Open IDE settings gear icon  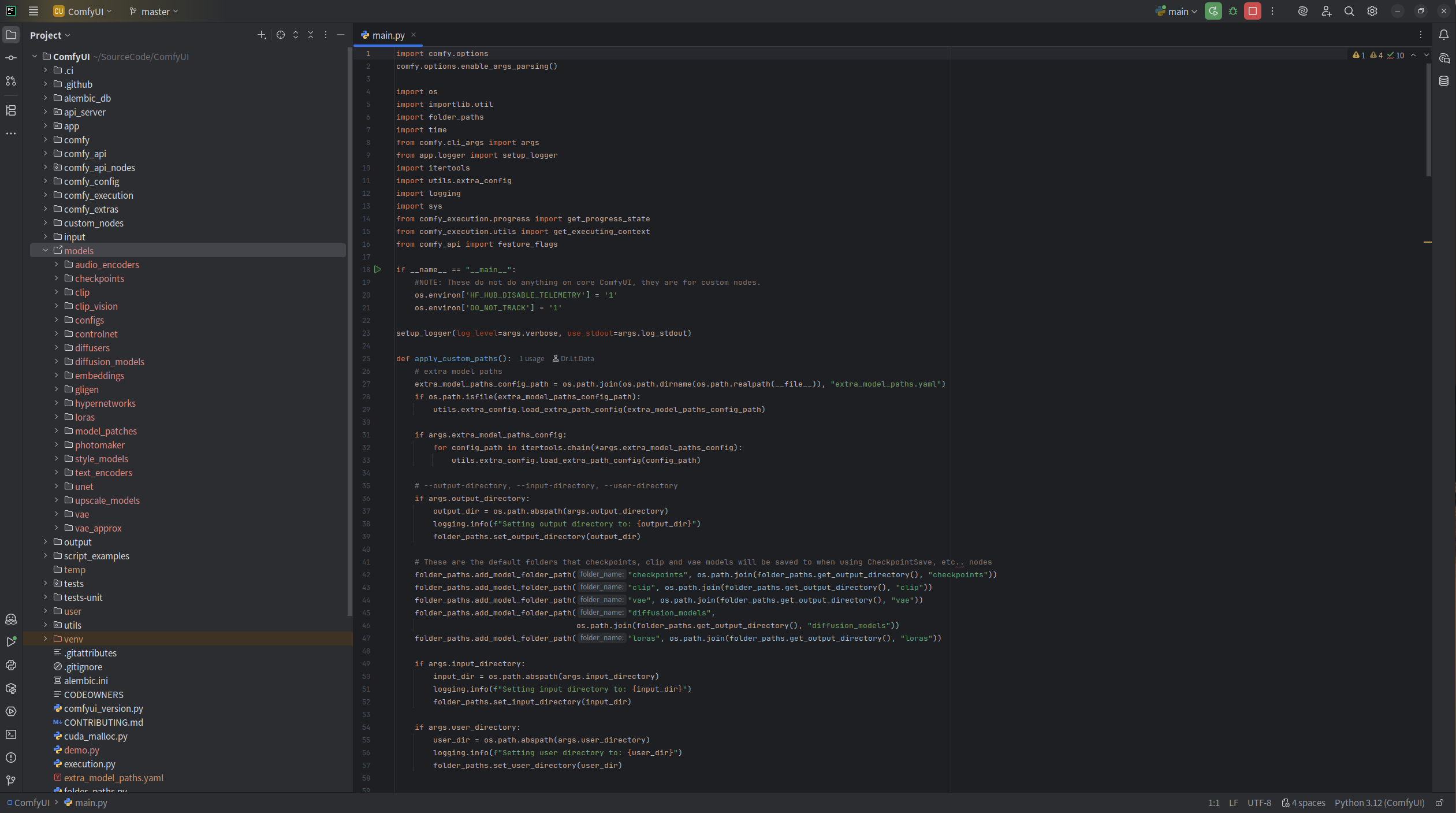pos(1372,11)
